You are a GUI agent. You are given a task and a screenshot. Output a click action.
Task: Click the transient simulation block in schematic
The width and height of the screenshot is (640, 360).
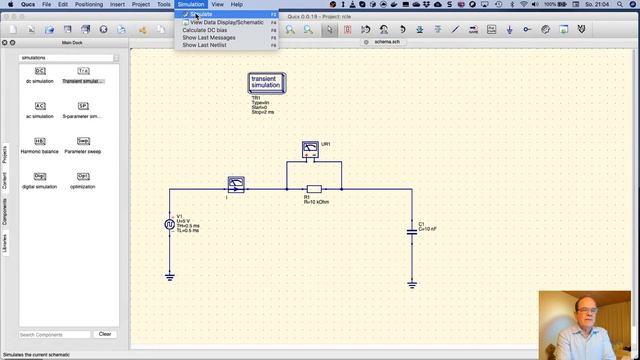click(x=267, y=83)
